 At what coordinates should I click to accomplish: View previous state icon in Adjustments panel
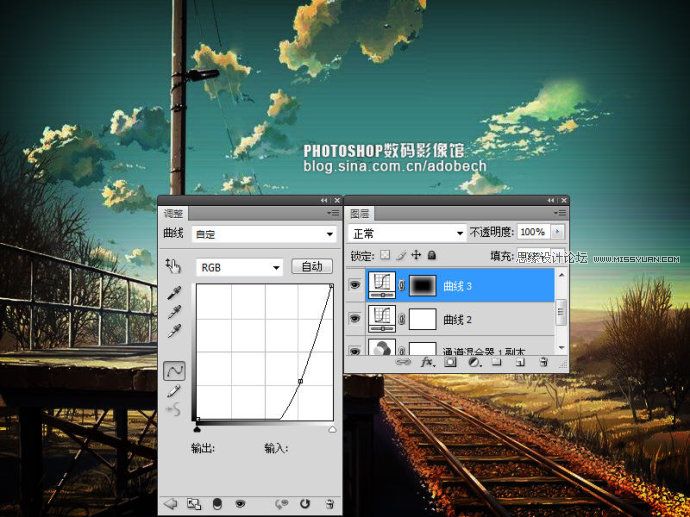pos(282,504)
